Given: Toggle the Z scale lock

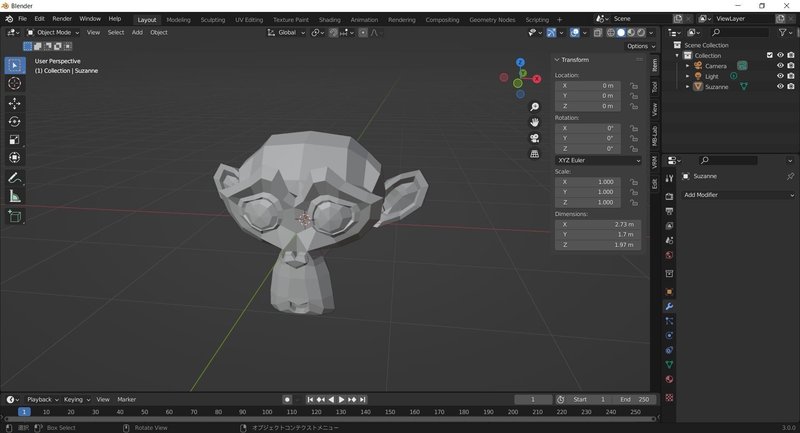Looking at the screenshot, I should pyautogui.click(x=633, y=202).
